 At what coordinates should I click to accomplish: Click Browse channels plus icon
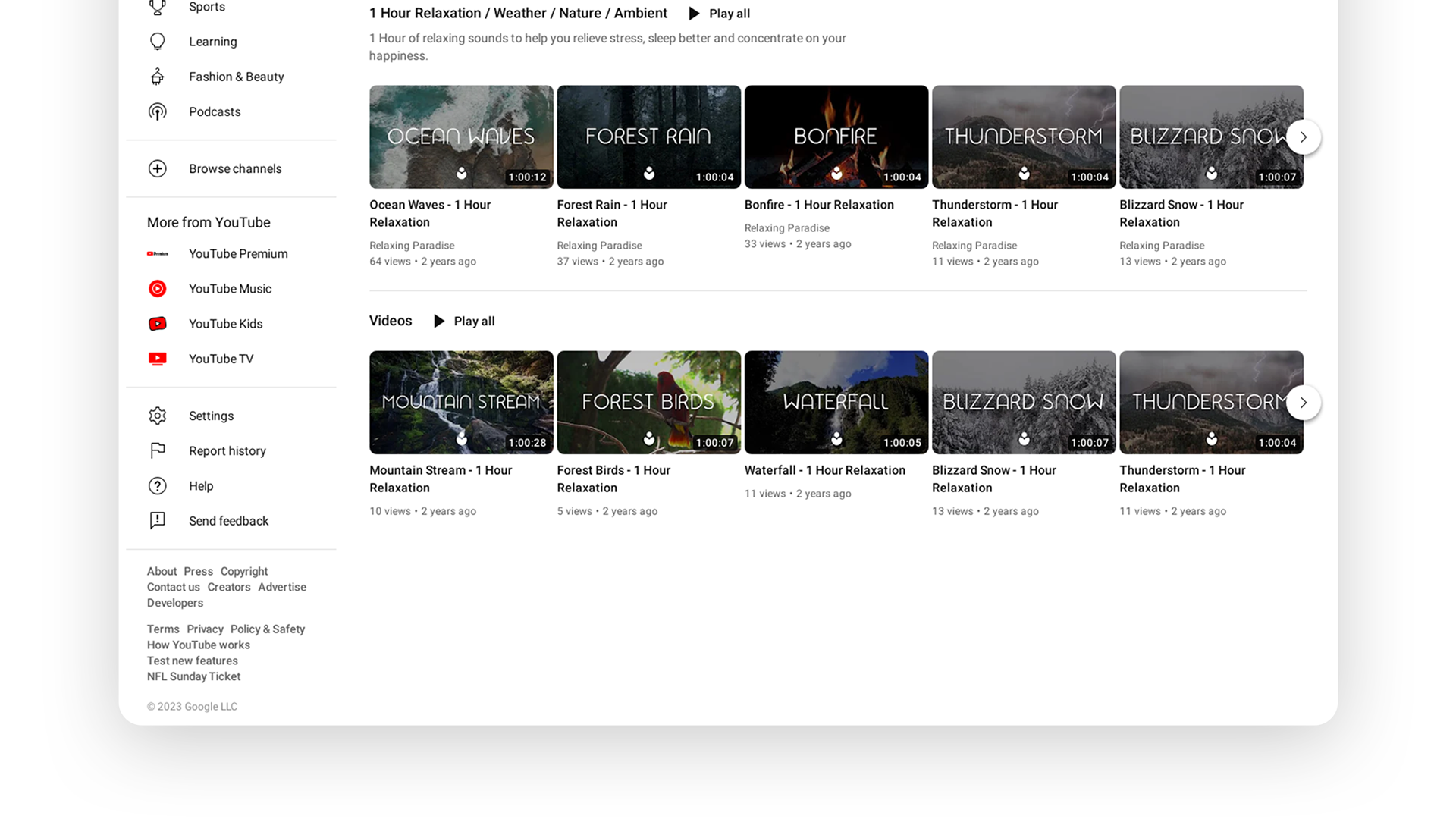pos(157,168)
